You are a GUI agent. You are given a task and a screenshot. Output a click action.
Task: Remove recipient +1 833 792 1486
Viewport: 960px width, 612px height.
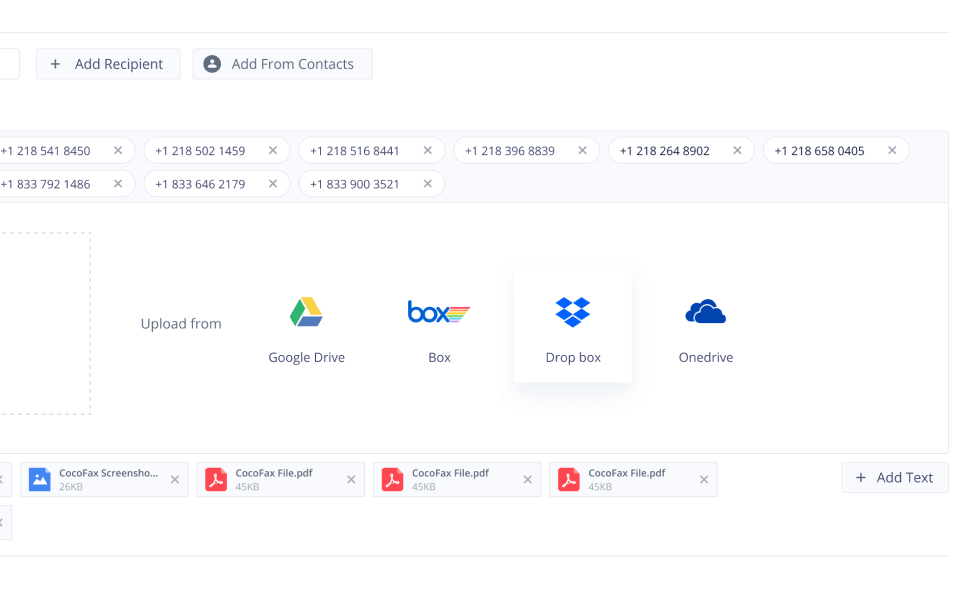pyautogui.click(x=118, y=184)
